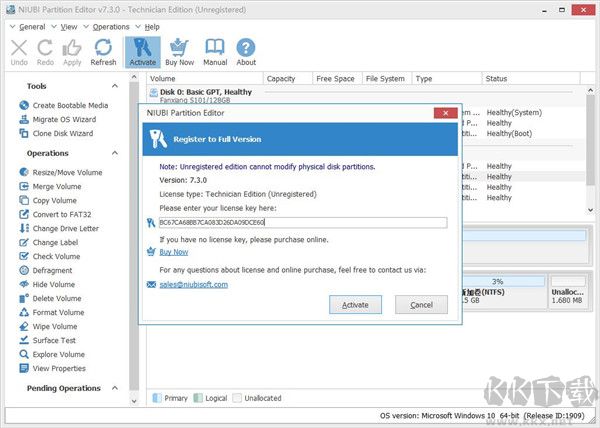Click the license key input field
The height and width of the screenshot is (428, 600).
pyautogui.click(x=303, y=223)
